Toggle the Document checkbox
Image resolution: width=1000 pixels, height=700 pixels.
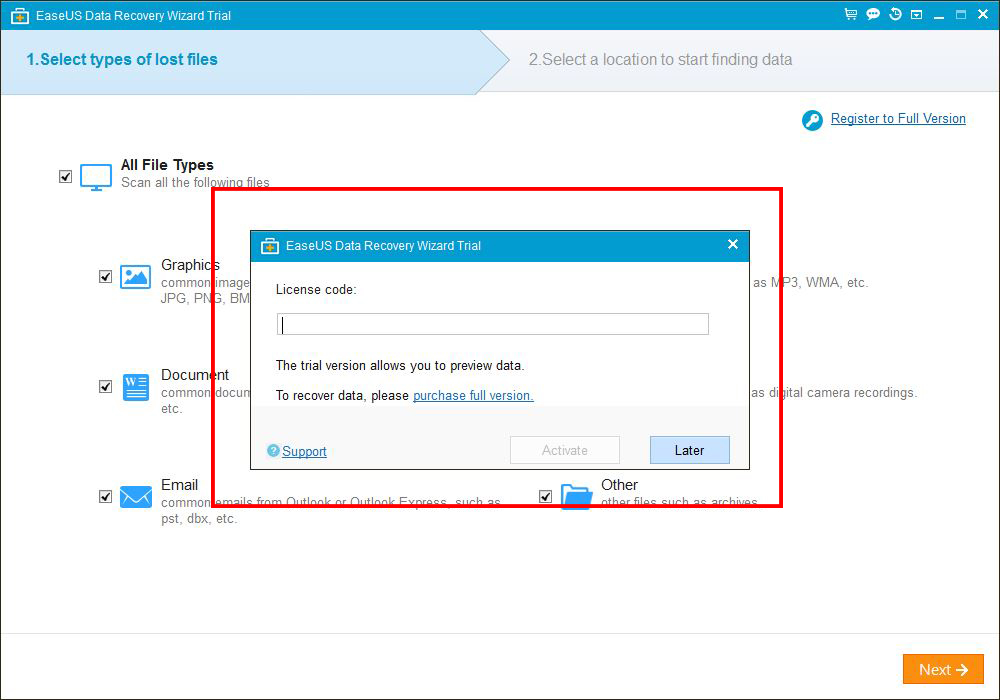click(105, 386)
